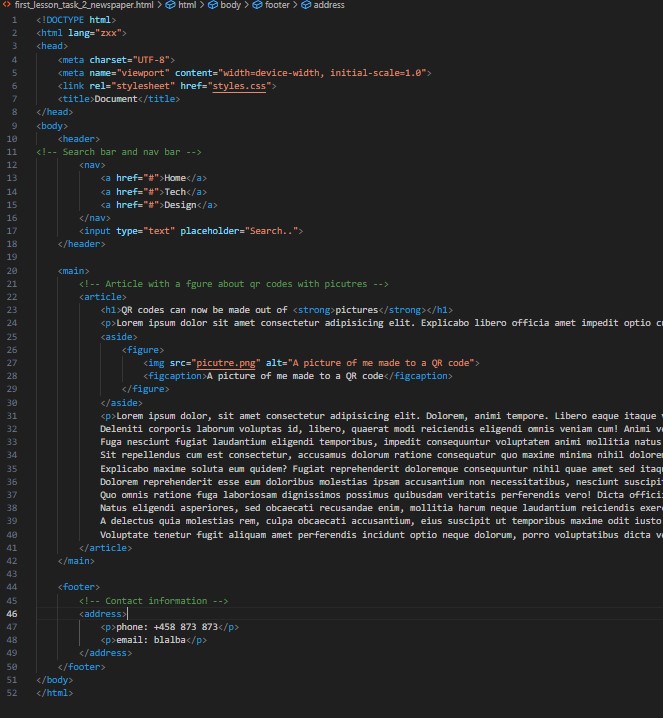Click the 'Search..' placeholder text in code

(x=270, y=231)
